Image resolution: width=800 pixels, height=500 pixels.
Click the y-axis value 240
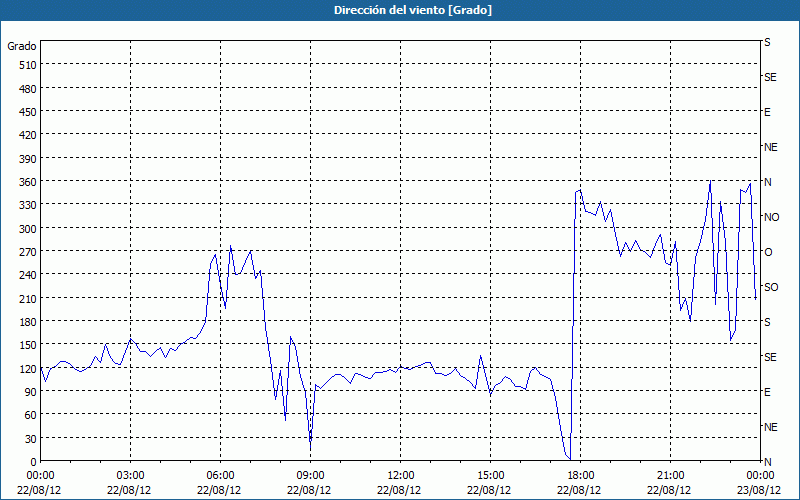point(28,275)
